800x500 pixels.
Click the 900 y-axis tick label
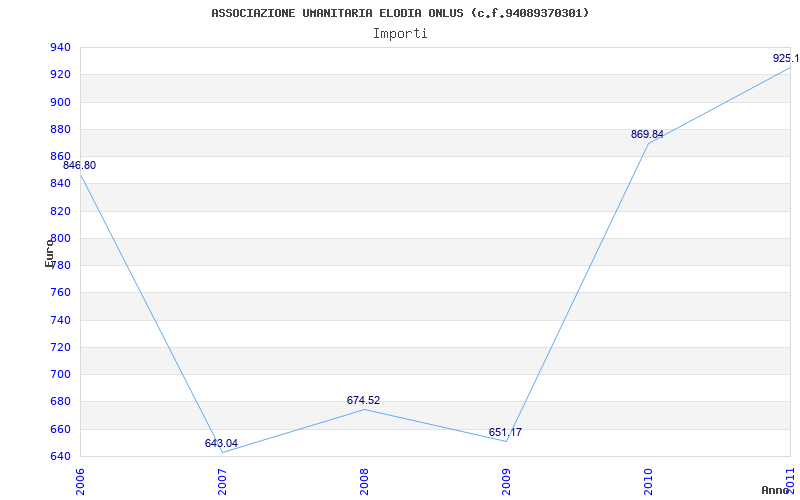pyautogui.click(x=60, y=103)
